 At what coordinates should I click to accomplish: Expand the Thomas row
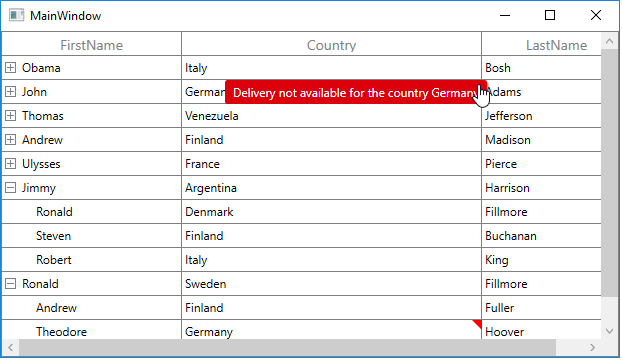tap(11, 116)
